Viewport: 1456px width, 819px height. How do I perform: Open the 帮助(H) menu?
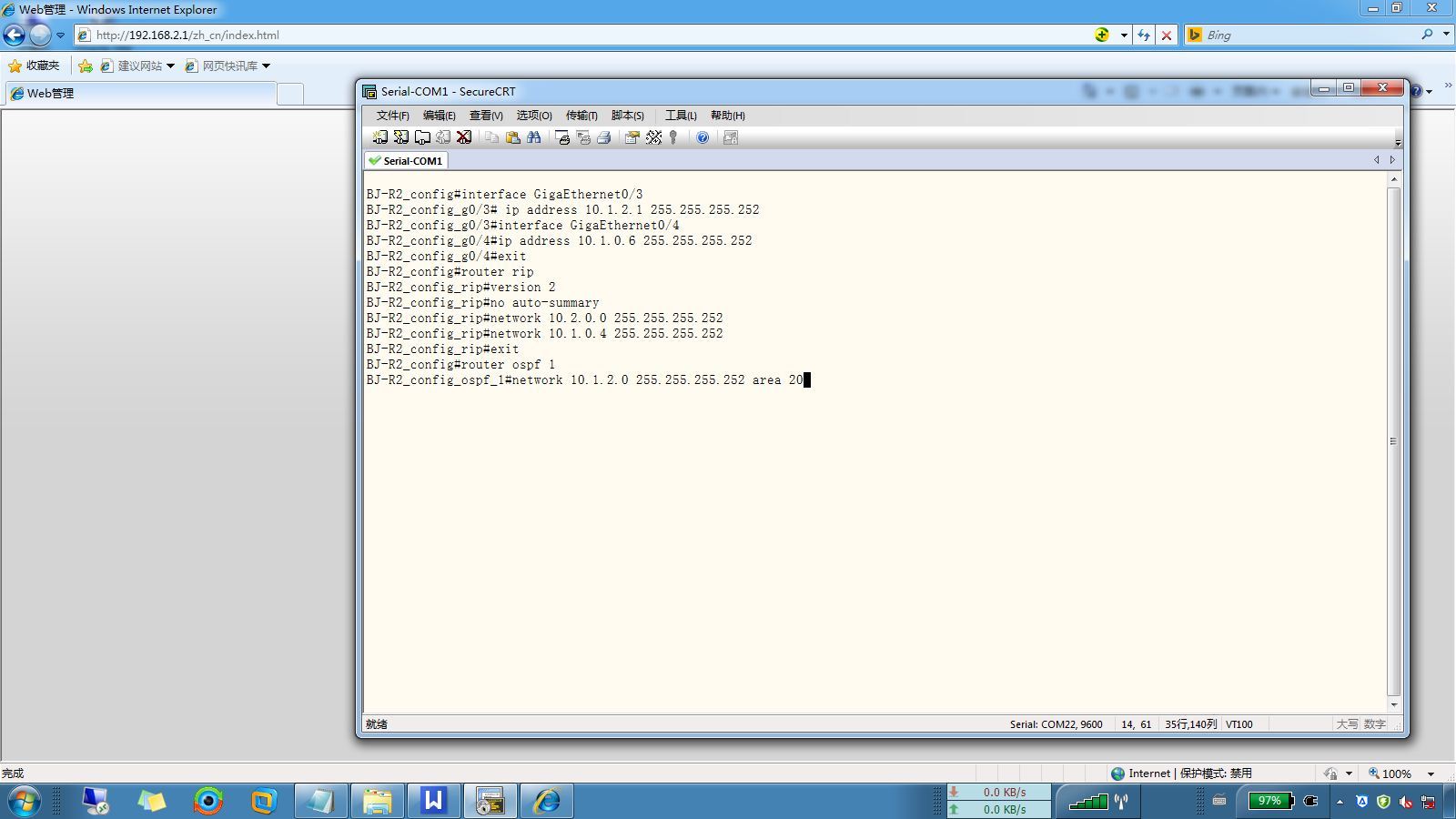(727, 116)
